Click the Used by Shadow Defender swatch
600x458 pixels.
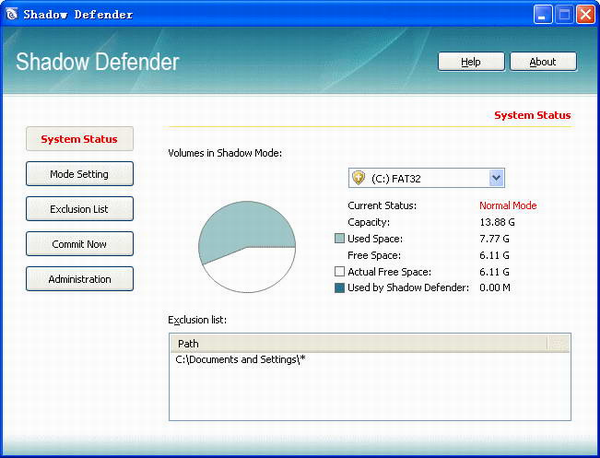(339, 288)
